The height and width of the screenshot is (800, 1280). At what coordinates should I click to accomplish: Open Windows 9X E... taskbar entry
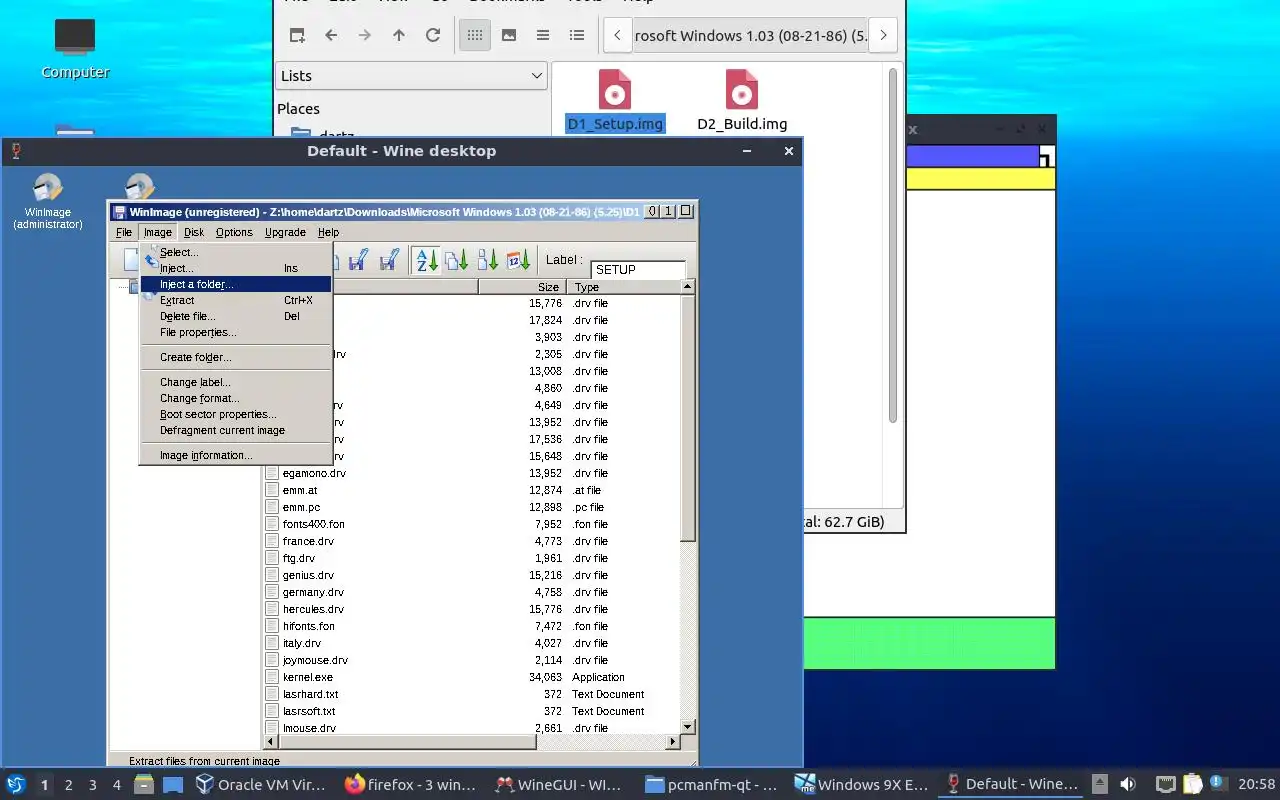[861, 785]
